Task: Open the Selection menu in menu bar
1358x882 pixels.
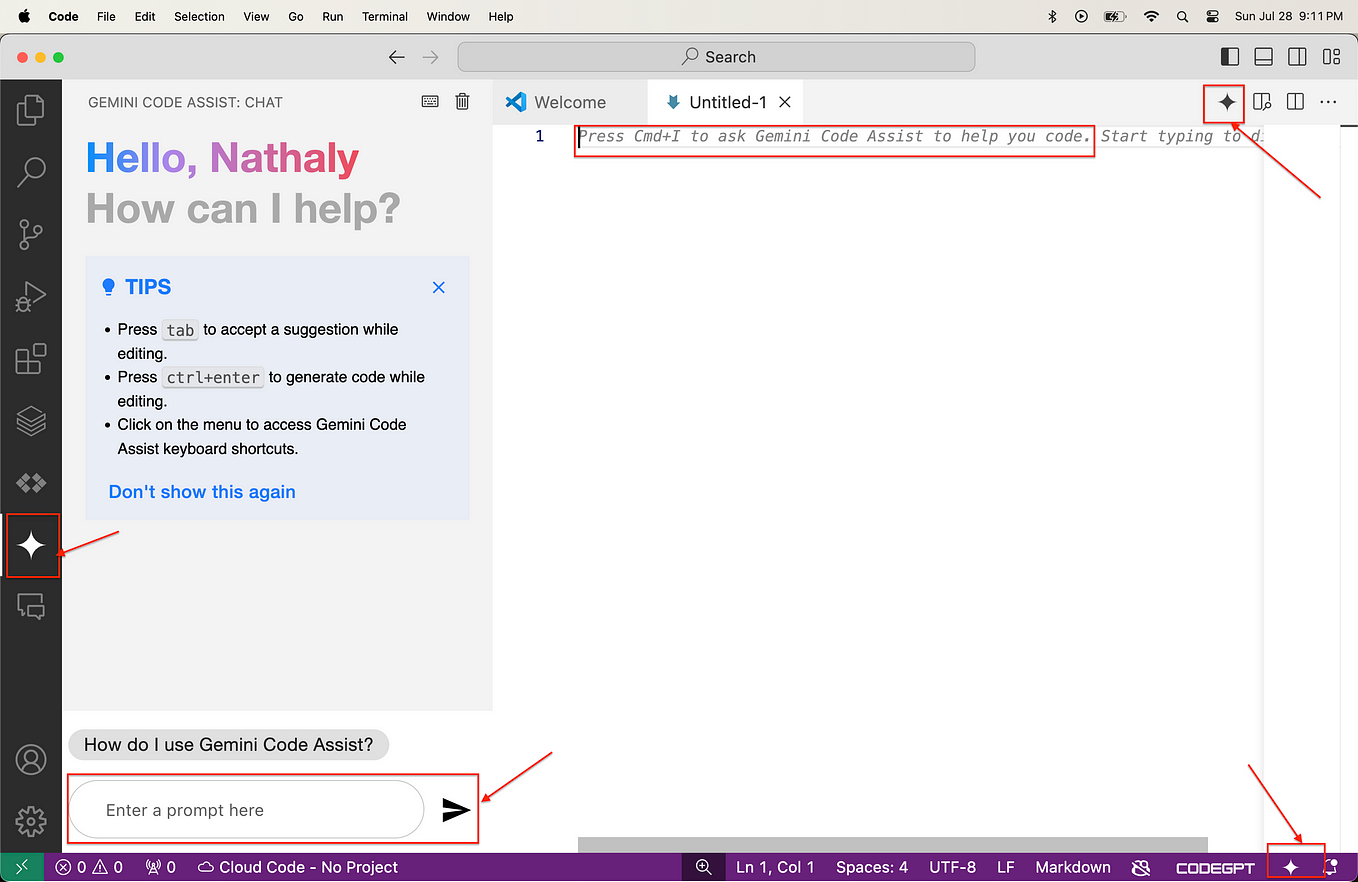Action: [x=199, y=16]
